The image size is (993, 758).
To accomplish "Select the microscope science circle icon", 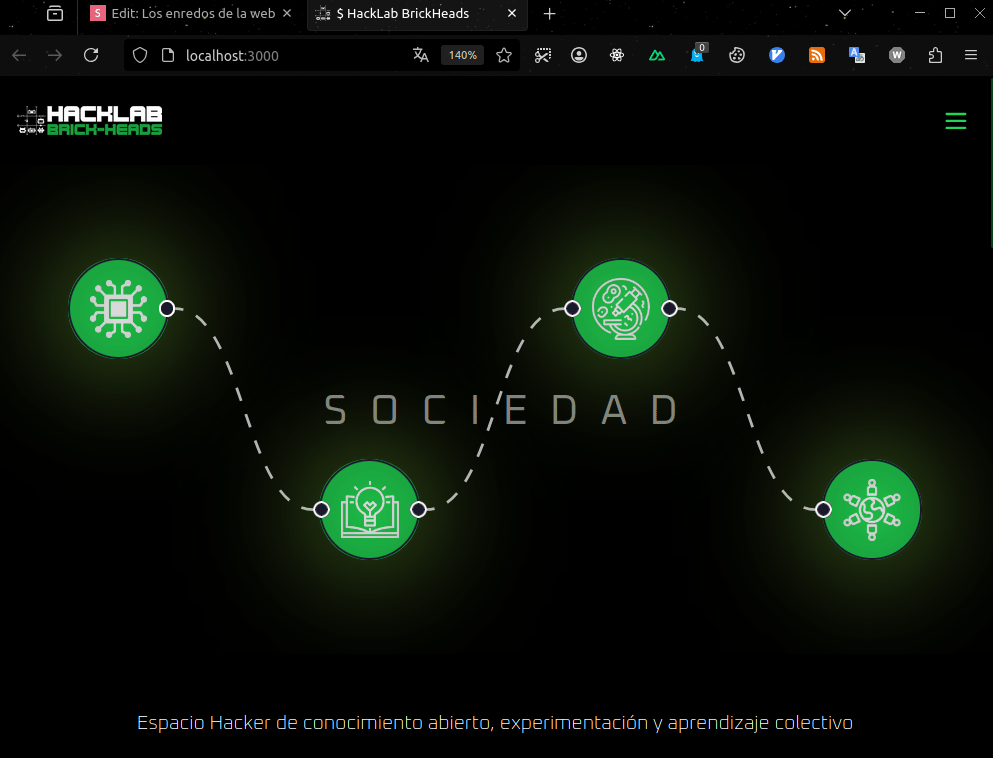I will tap(621, 308).
